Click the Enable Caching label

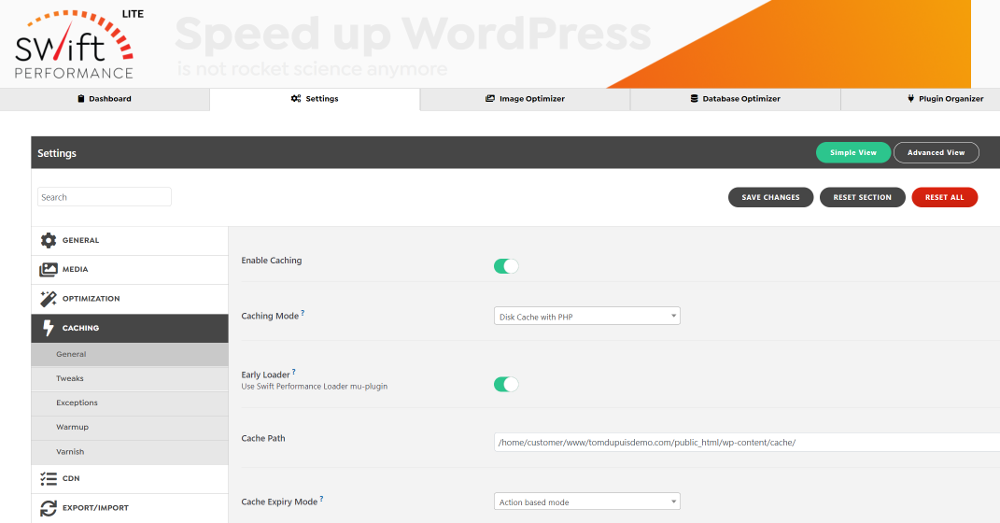[272, 260]
